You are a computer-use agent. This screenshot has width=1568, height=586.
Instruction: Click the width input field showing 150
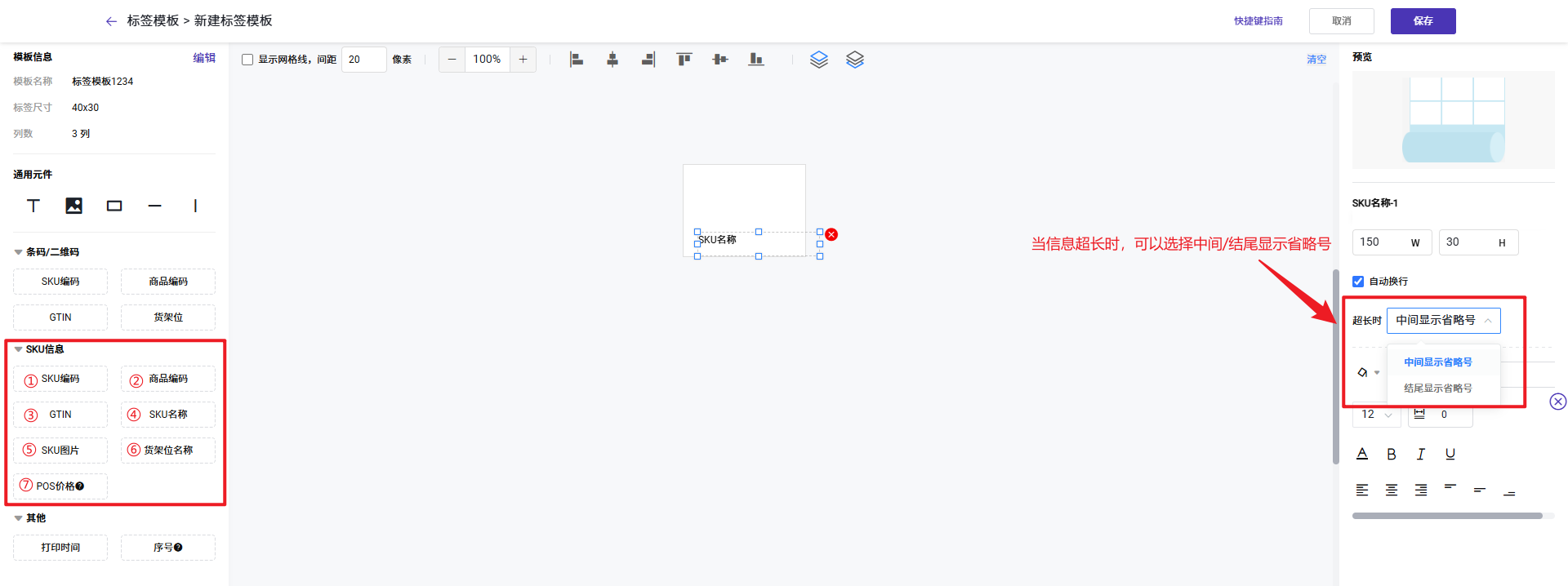(x=1380, y=242)
